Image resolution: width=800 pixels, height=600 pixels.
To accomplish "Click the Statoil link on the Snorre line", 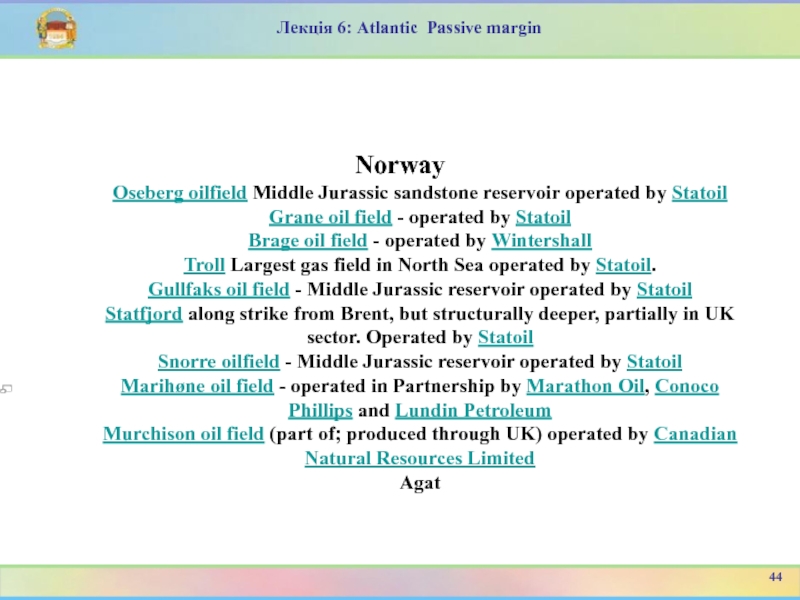I will 655,362.
